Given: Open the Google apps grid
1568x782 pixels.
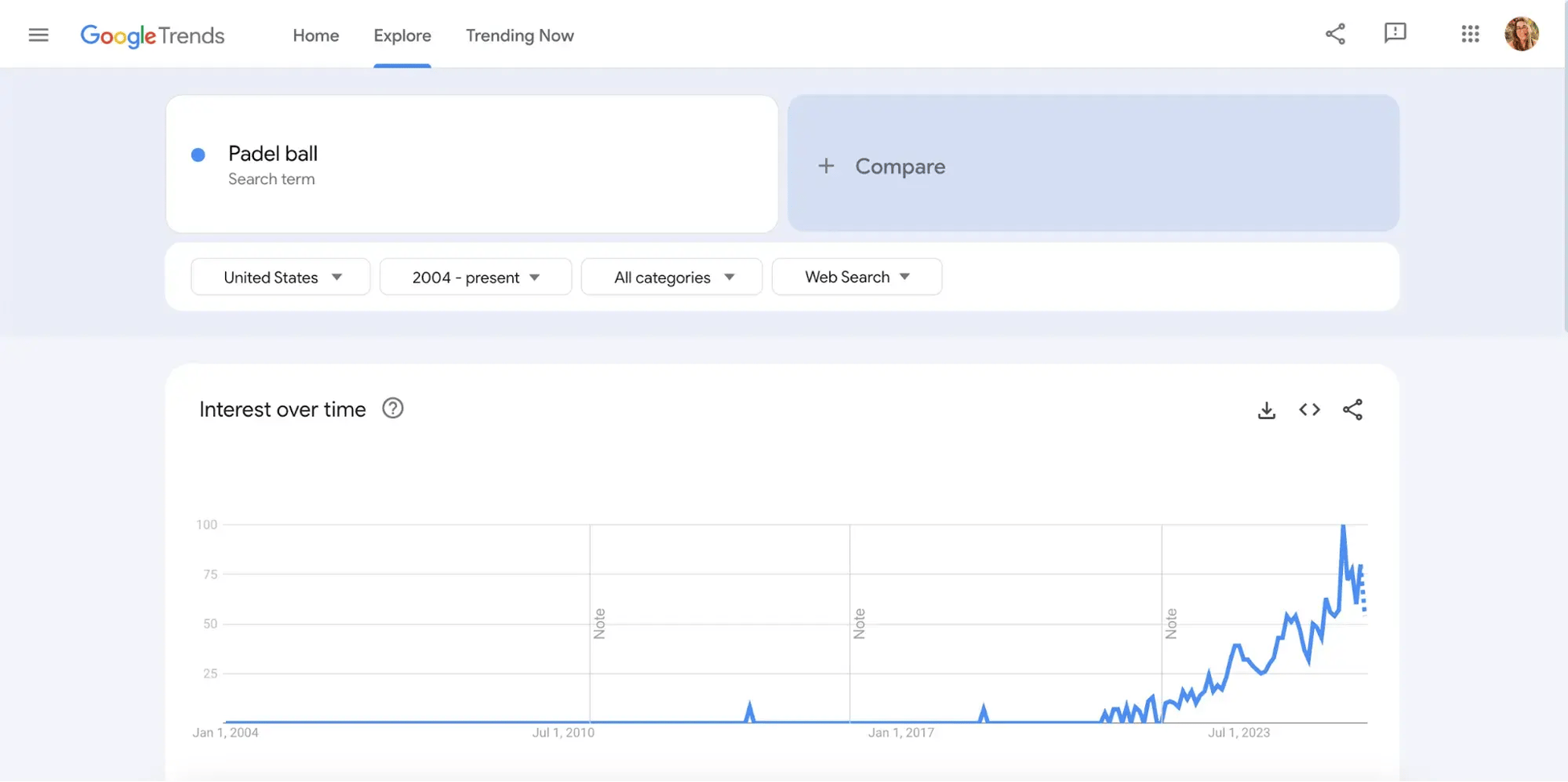Looking at the screenshot, I should pyautogui.click(x=1470, y=34).
